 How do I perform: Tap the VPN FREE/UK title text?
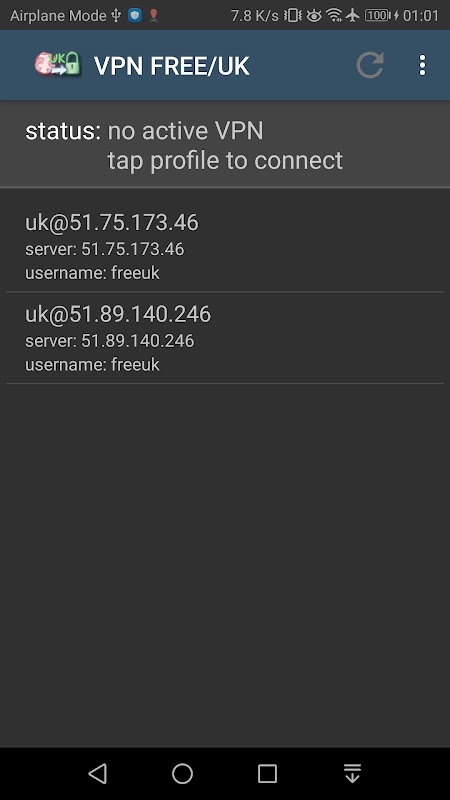click(x=171, y=66)
